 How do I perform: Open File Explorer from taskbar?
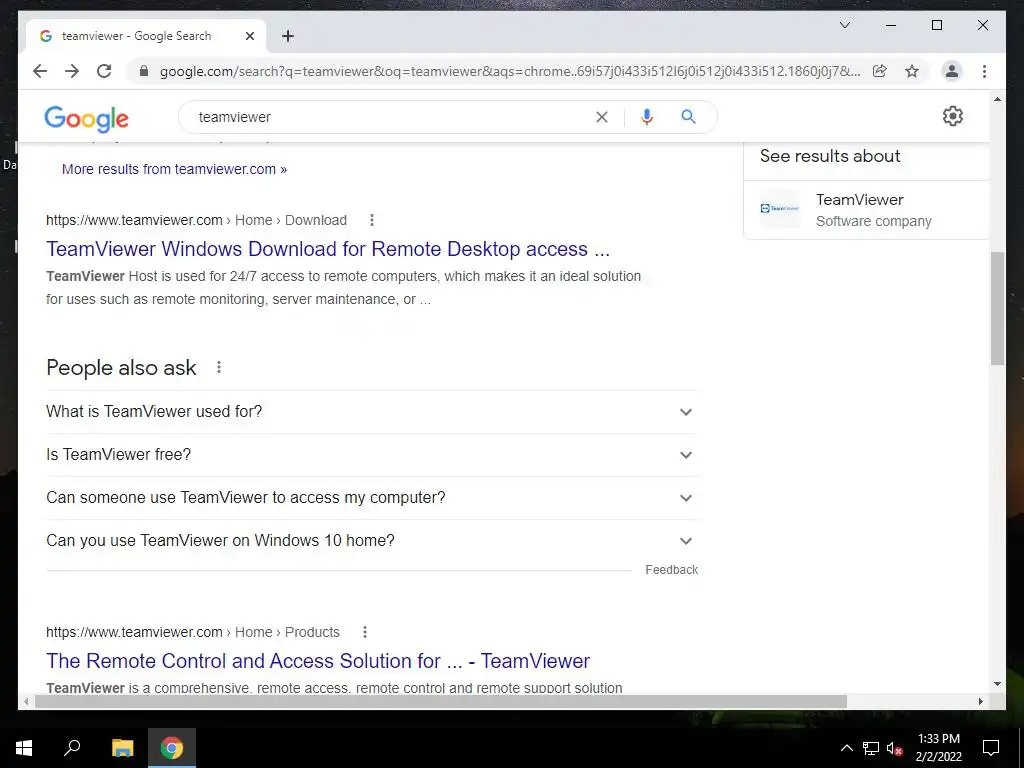point(122,748)
